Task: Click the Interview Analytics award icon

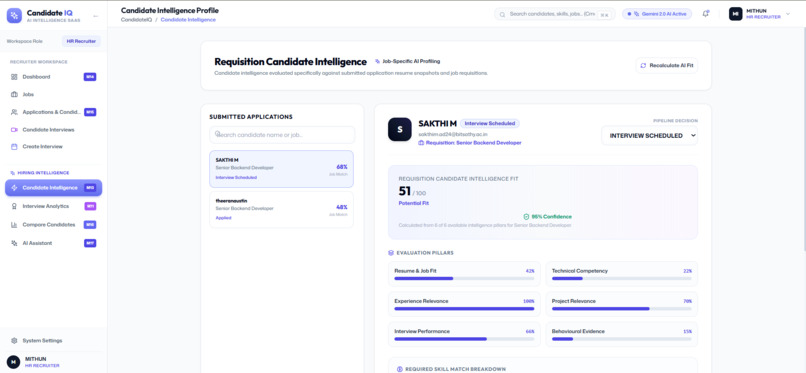Action: point(14,207)
